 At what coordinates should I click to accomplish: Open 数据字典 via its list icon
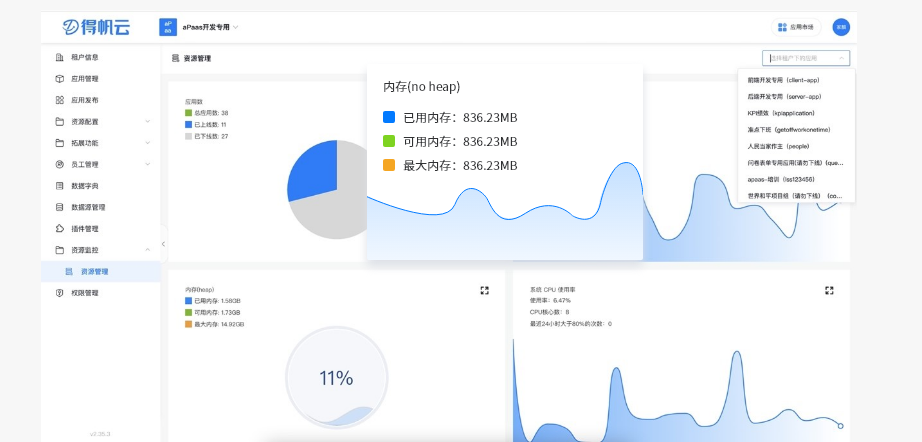[x=59, y=186]
